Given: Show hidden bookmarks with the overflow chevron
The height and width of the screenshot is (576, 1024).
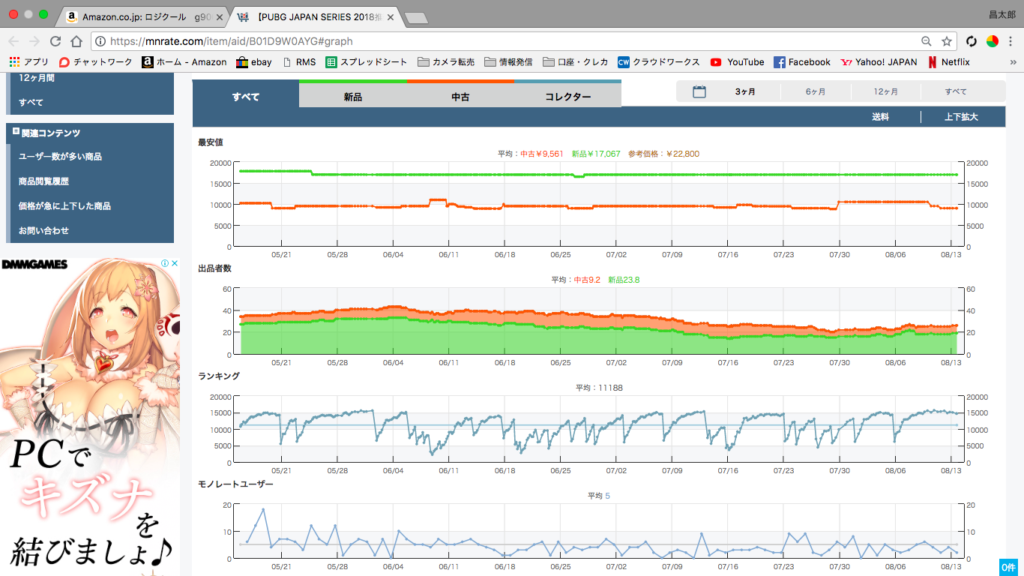Looking at the screenshot, I should point(1013,62).
